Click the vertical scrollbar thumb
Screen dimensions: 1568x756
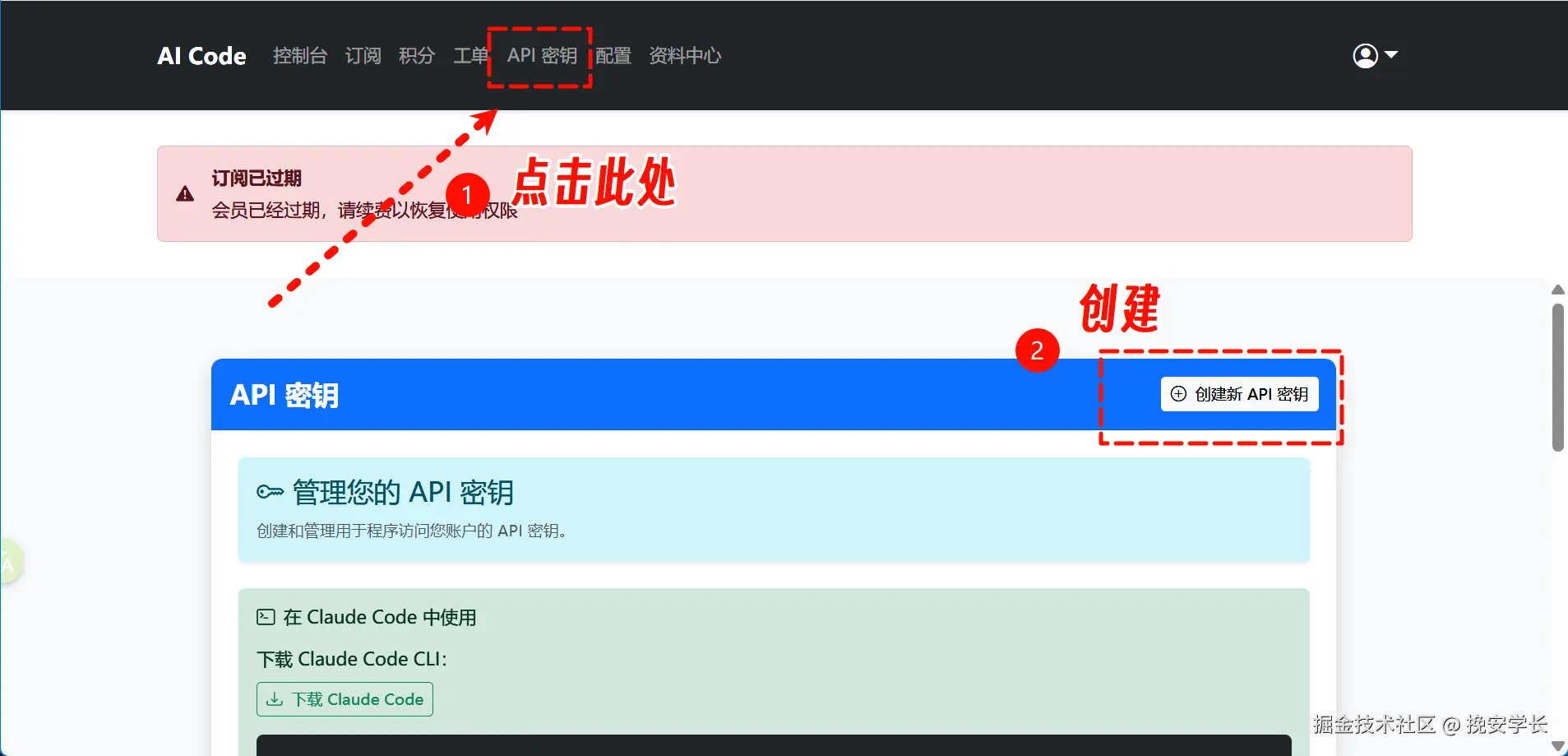click(x=1557, y=378)
